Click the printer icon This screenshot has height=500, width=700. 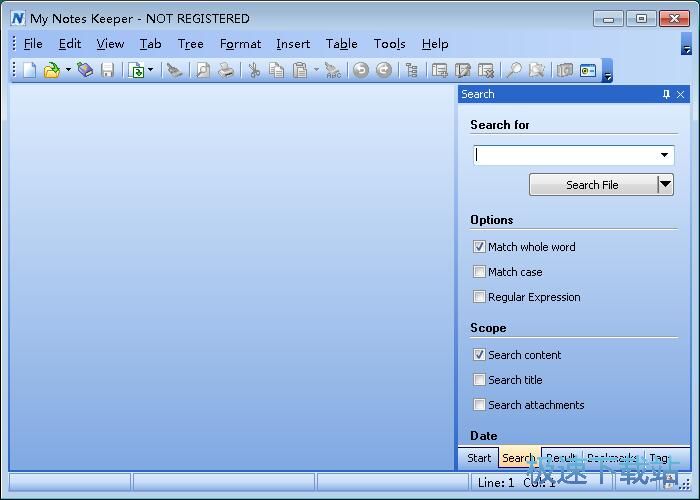click(x=226, y=70)
